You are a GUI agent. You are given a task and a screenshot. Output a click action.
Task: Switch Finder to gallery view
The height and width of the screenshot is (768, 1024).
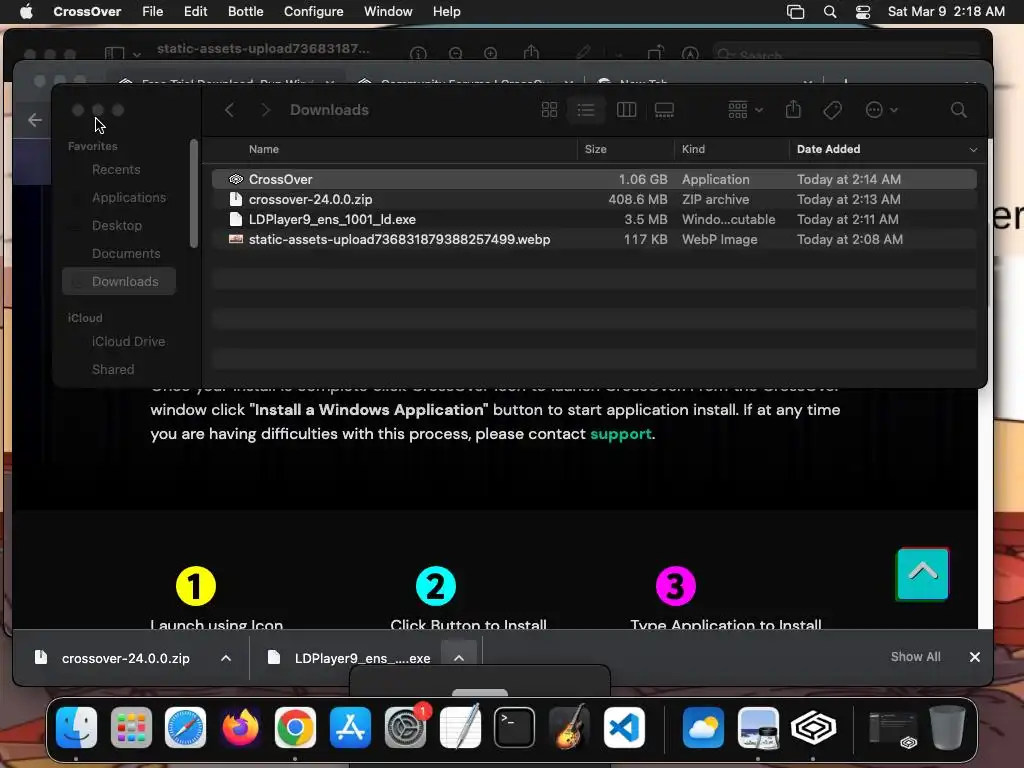click(x=664, y=110)
